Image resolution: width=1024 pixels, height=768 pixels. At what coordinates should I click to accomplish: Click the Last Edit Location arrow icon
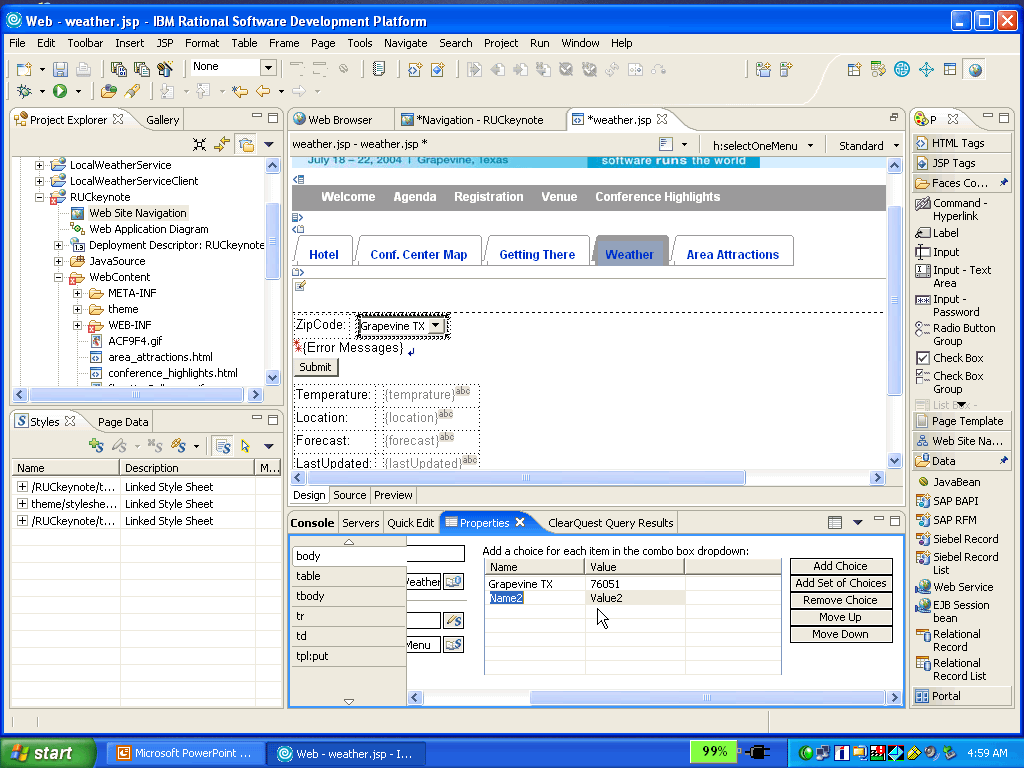coord(240,91)
